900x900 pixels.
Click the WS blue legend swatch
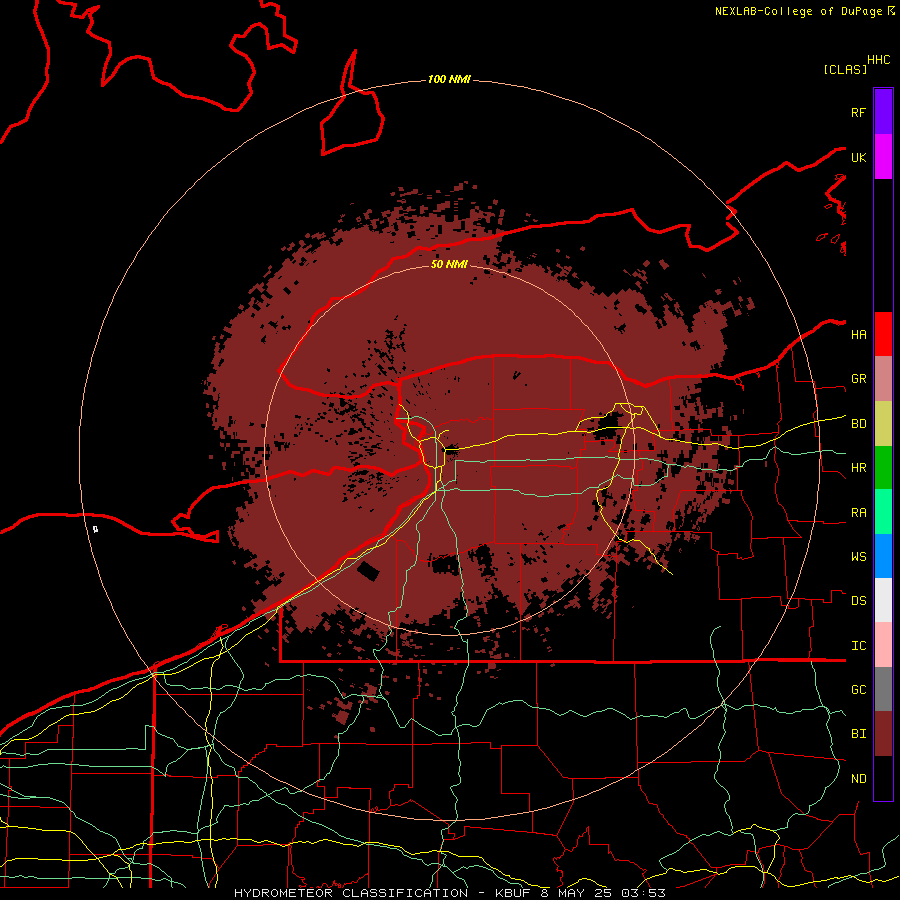tap(883, 556)
